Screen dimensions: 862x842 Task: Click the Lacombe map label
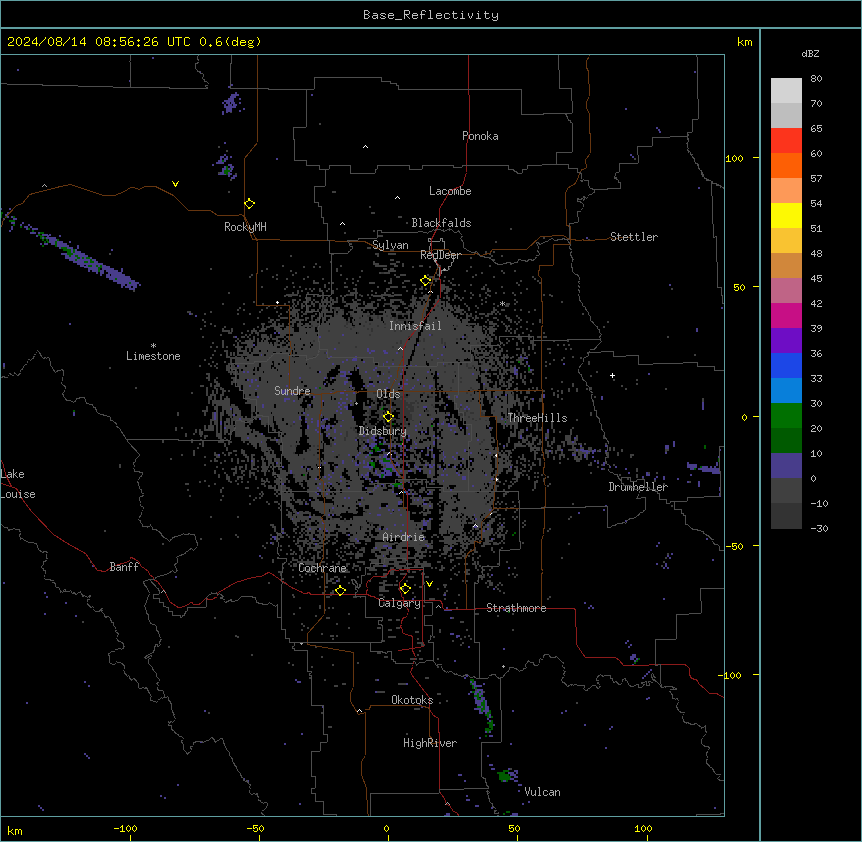pos(450,191)
